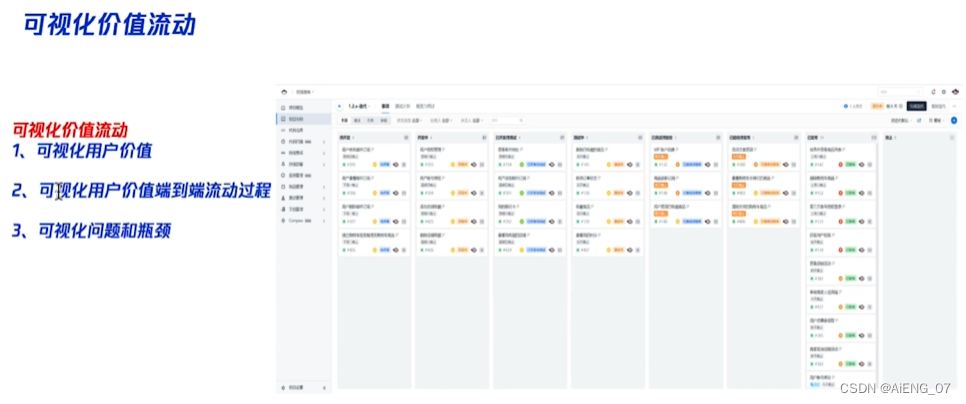Click the blue slide title 可视化价值流动
966x404 pixels.
[x=110, y=25]
